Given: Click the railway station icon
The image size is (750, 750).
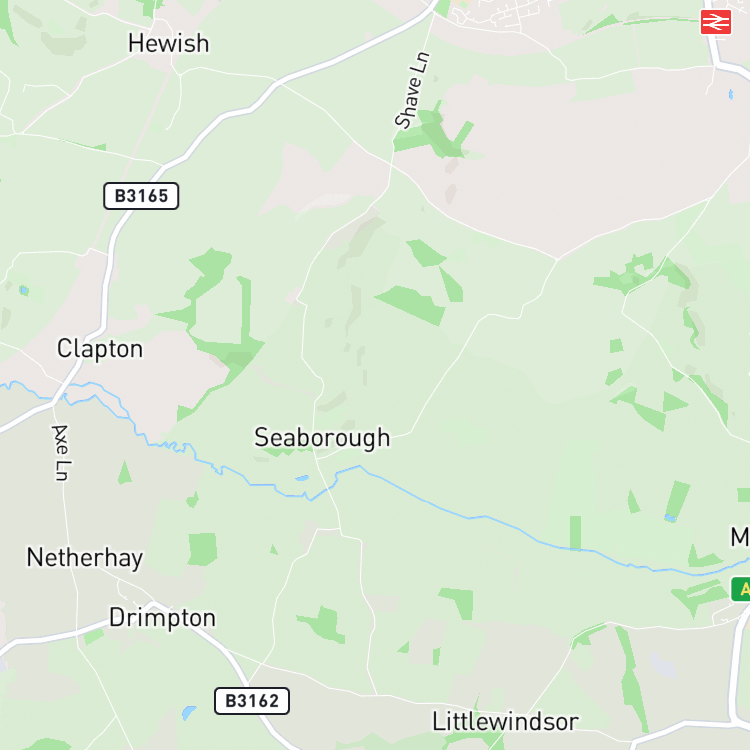Looking at the screenshot, I should [716, 22].
